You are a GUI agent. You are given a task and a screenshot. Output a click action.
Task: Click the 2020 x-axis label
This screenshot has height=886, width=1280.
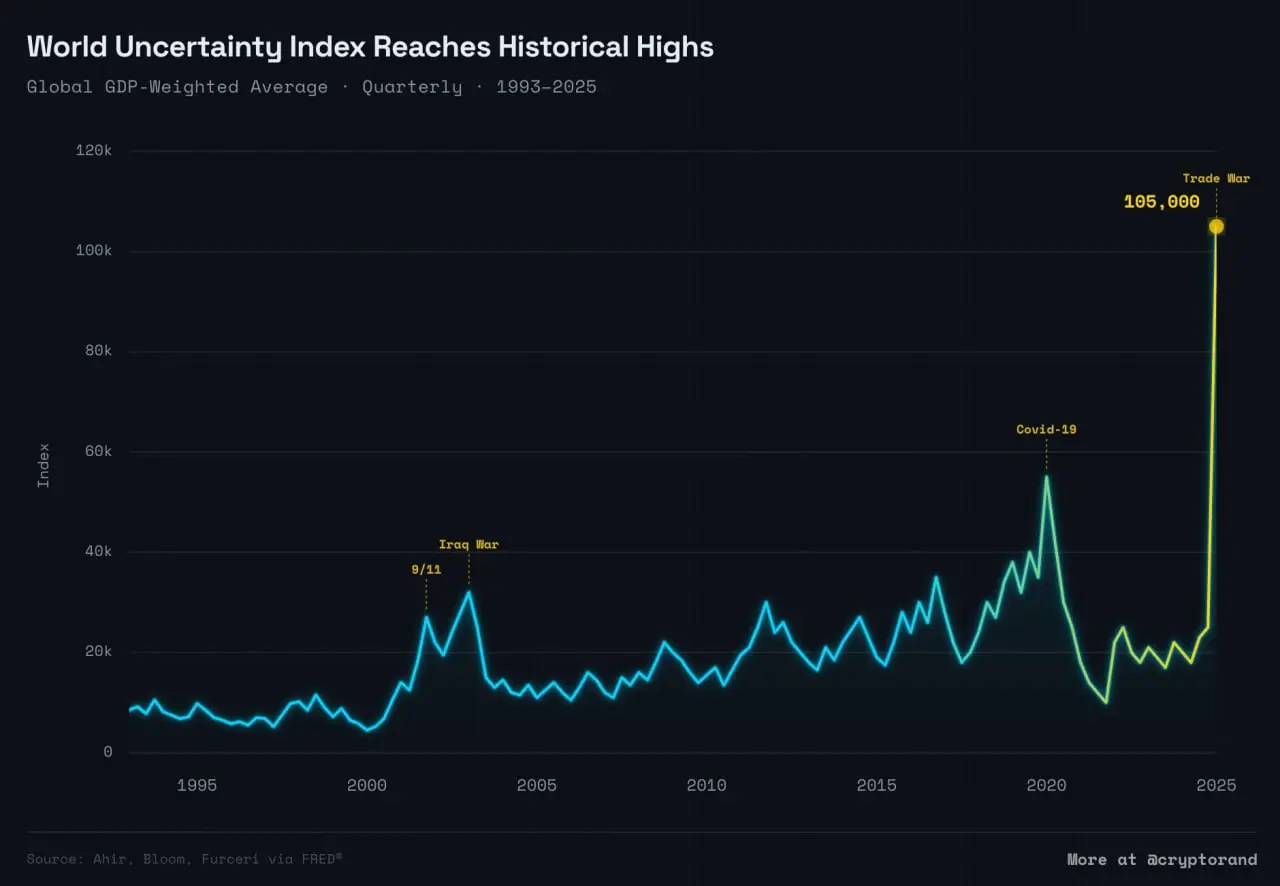[1046, 785]
